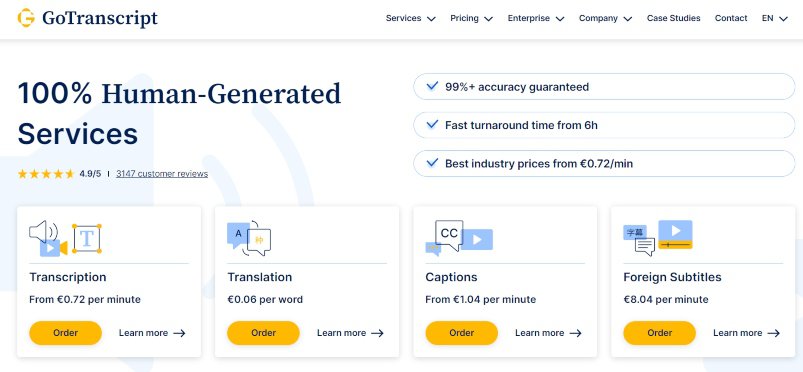
Task: Click the arrow beside Foreign Subtitles Learn more
Action: pos(774,333)
